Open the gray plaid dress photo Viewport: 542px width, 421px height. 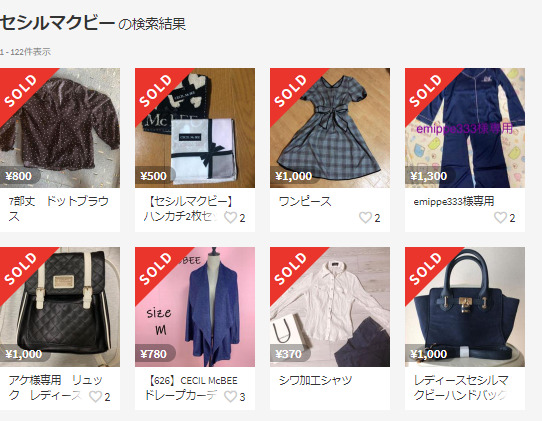(330, 128)
